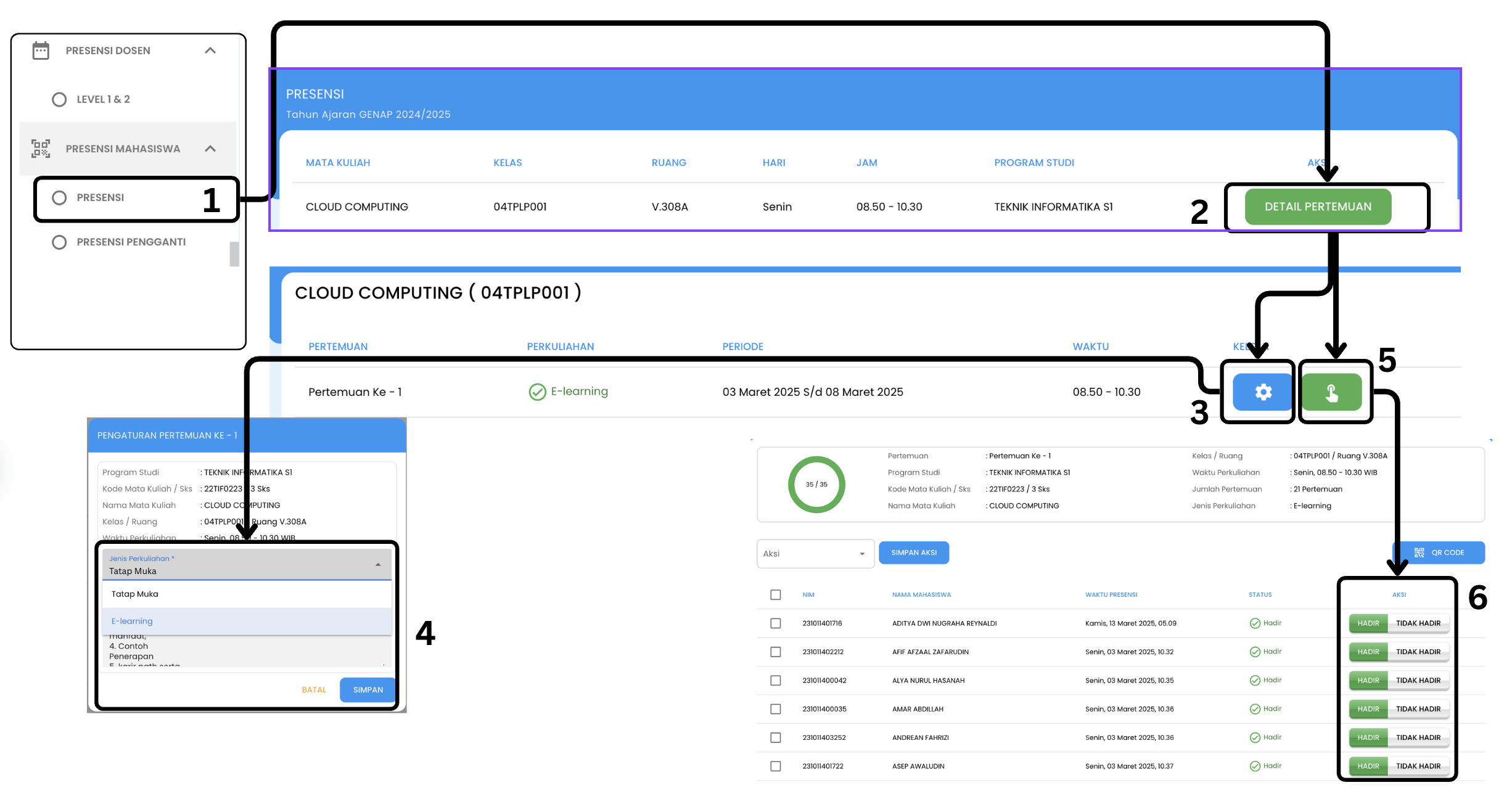Mark Aditya Dwi Nugraha as Hadir
Viewport: 1512px width, 793px height.
tap(1368, 623)
